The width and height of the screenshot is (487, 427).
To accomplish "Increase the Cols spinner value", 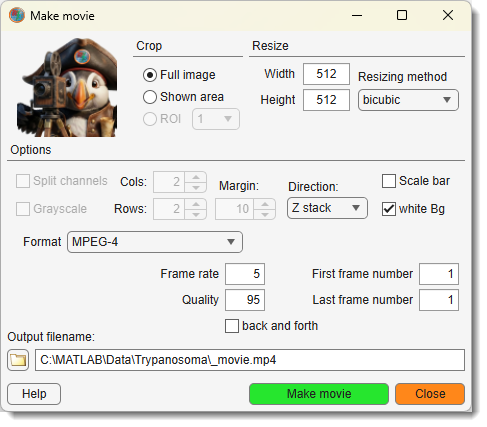I will tap(196, 177).
